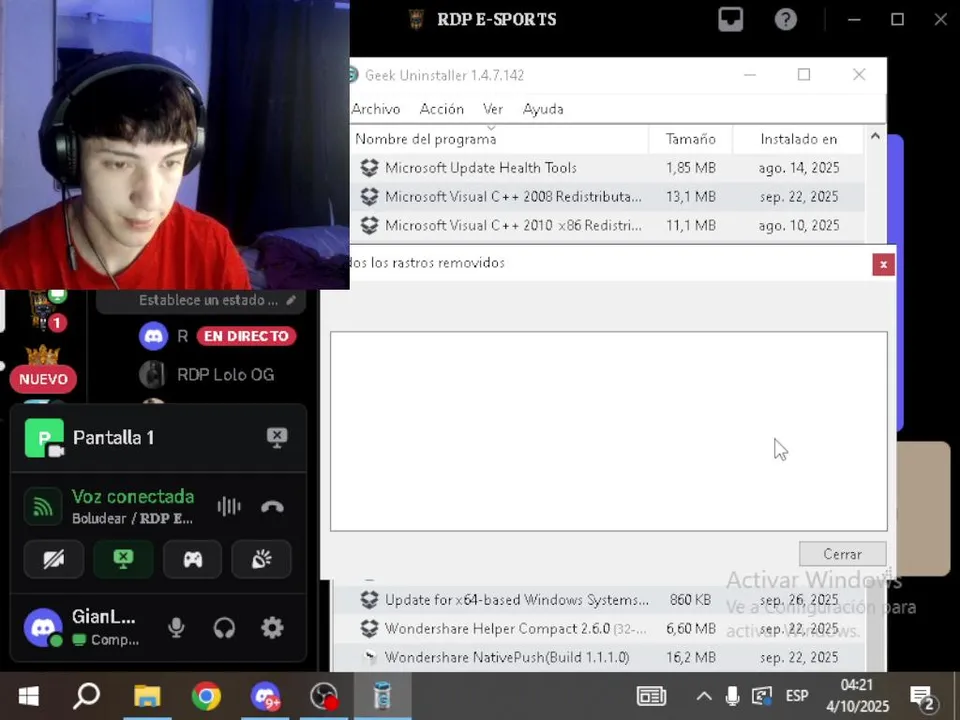The image size is (960, 720).
Task: Select Wondershare NativePush(Build 1.1.1.0) row
Action: tap(598, 658)
